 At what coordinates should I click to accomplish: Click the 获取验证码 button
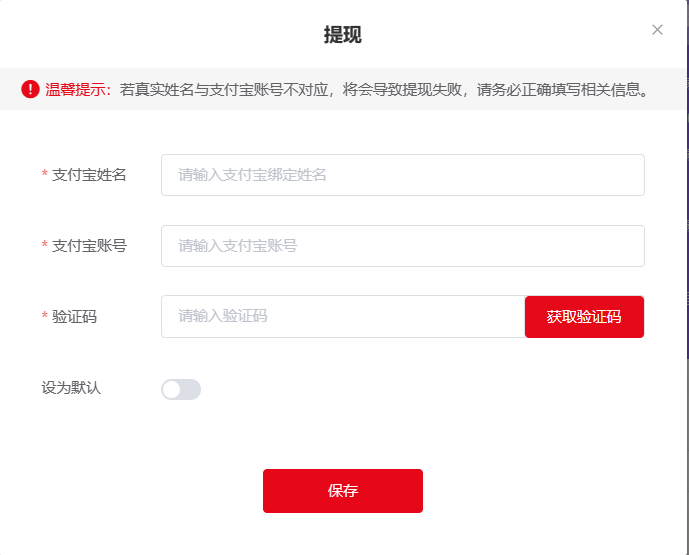point(584,317)
